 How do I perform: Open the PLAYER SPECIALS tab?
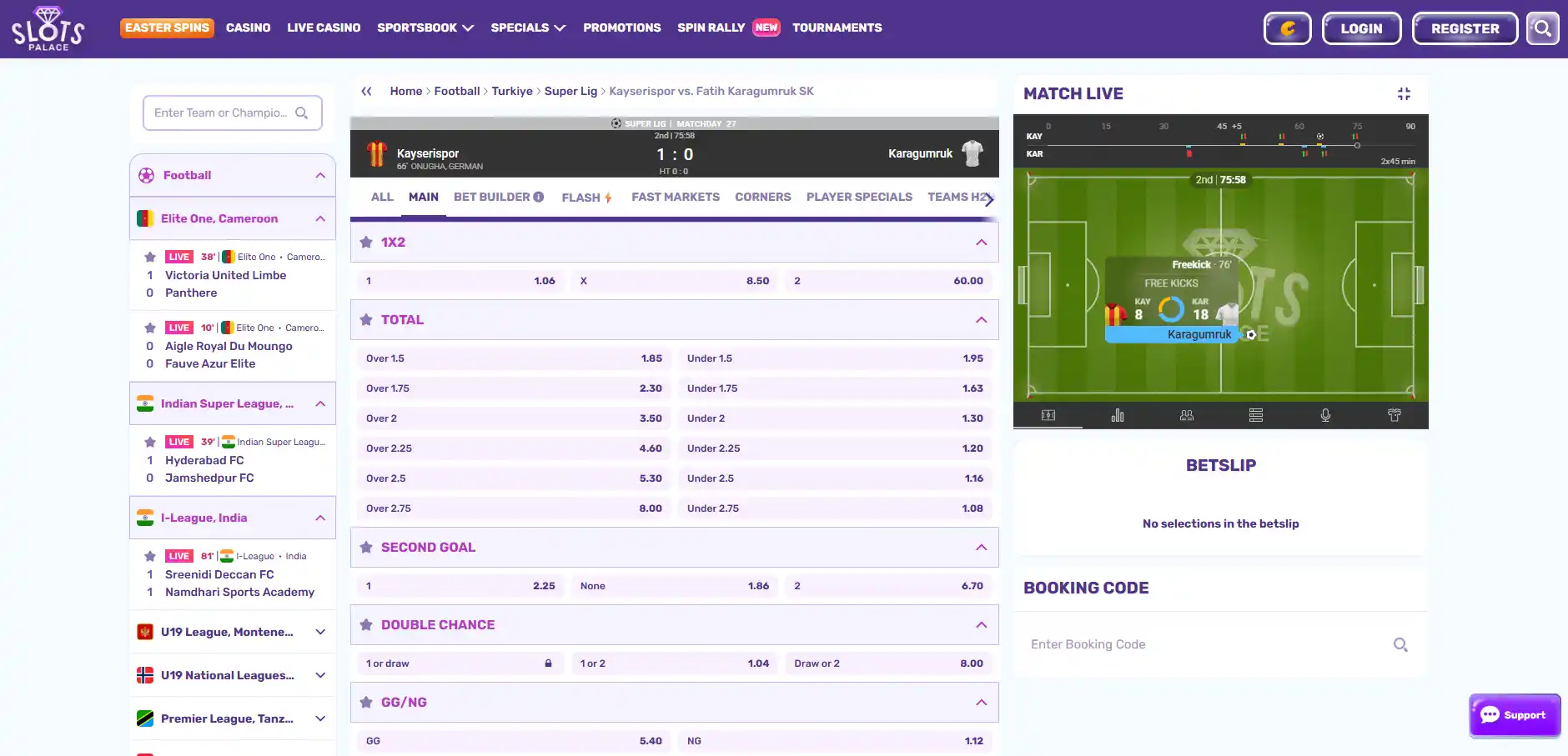click(x=859, y=198)
